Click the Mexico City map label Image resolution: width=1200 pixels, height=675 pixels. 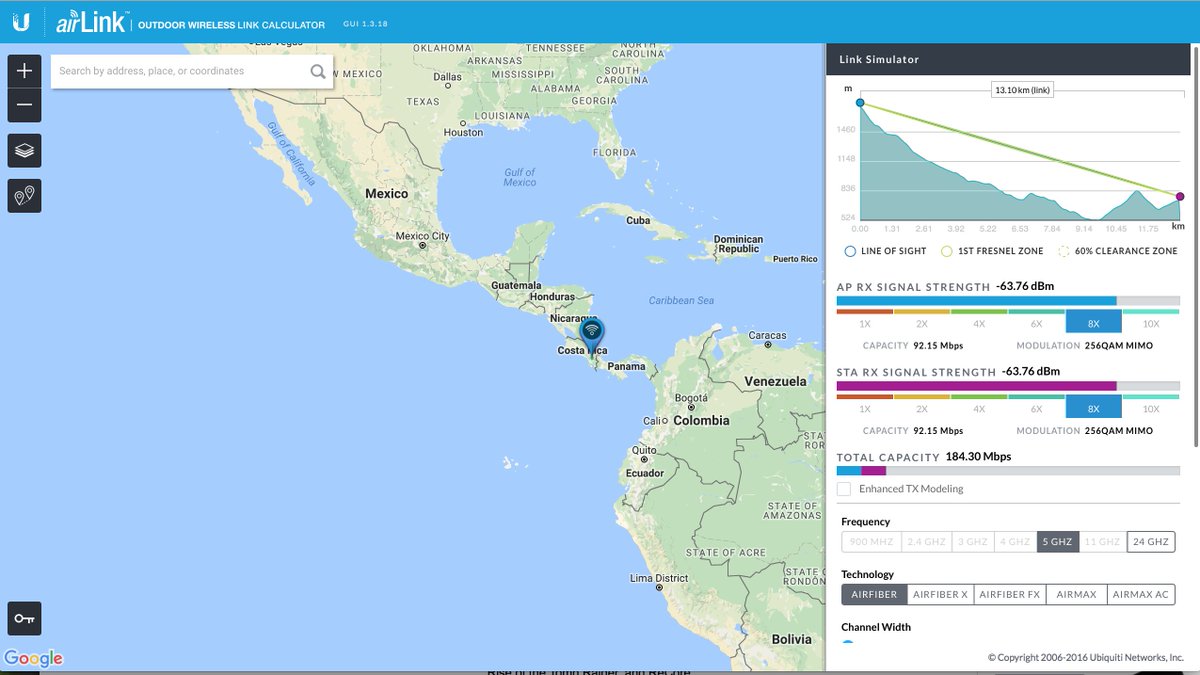click(x=424, y=236)
